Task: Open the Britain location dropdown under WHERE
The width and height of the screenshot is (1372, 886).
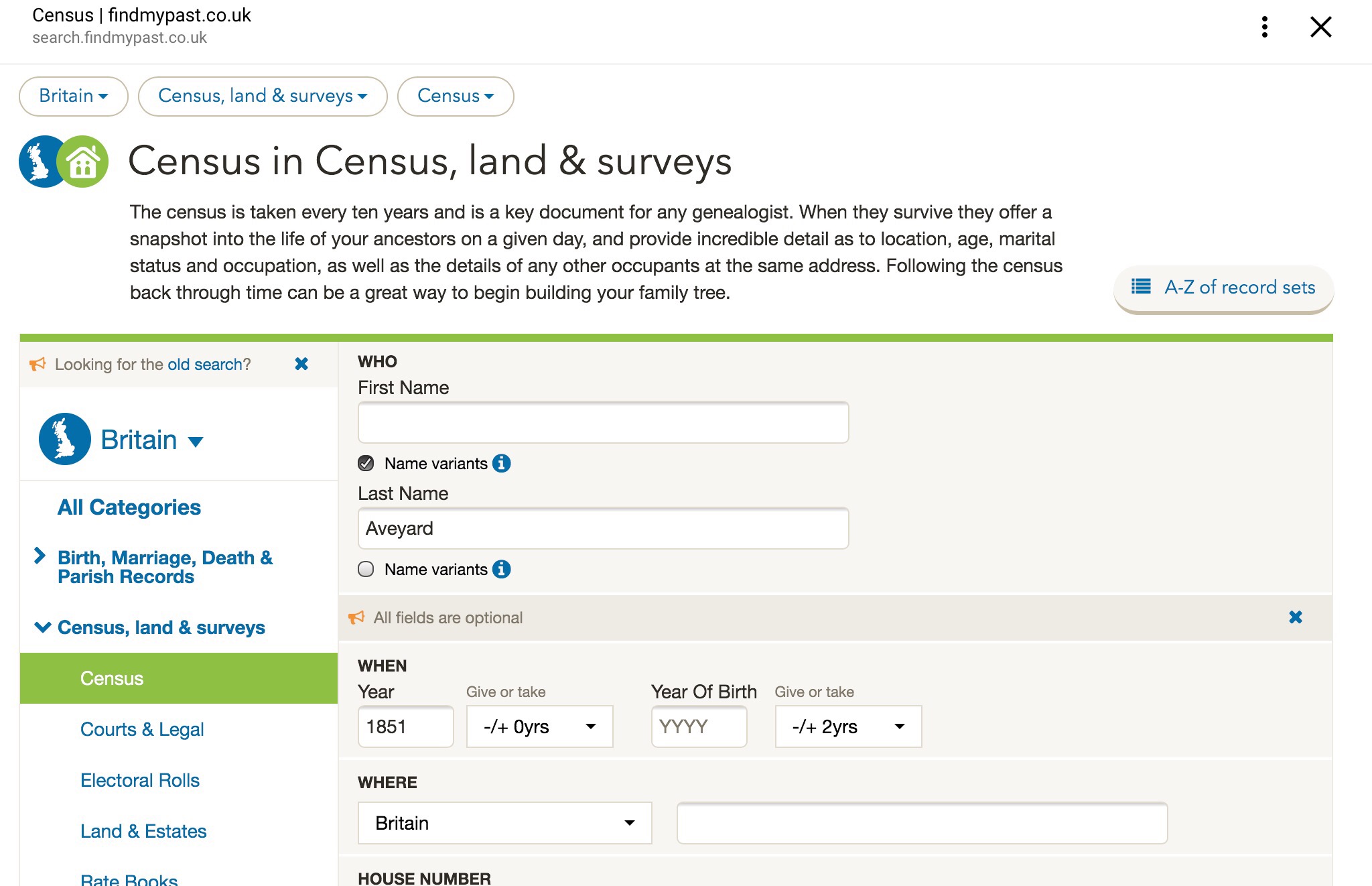Action: coord(504,823)
